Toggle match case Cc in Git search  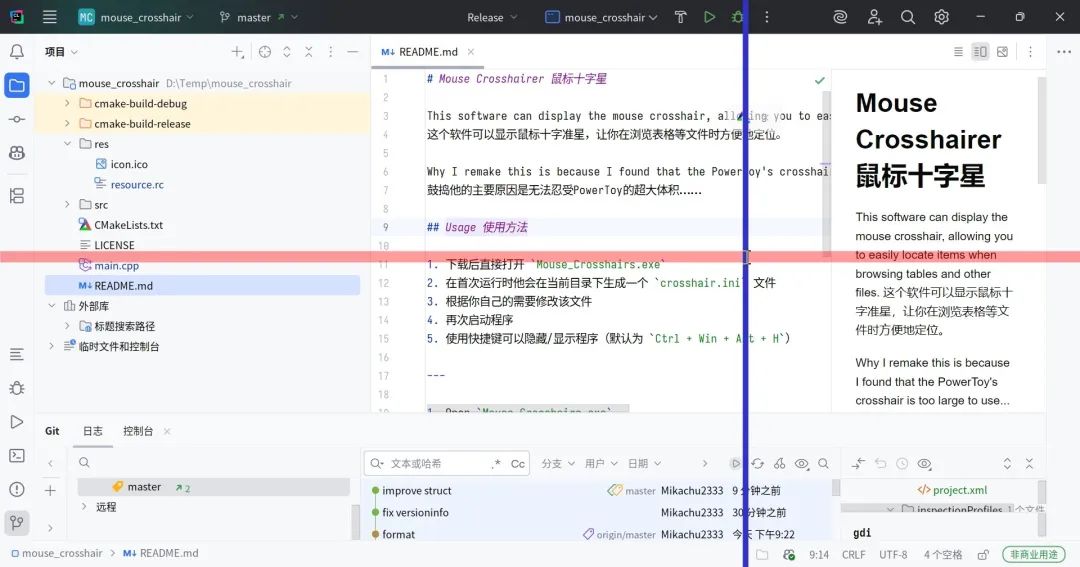click(518, 464)
